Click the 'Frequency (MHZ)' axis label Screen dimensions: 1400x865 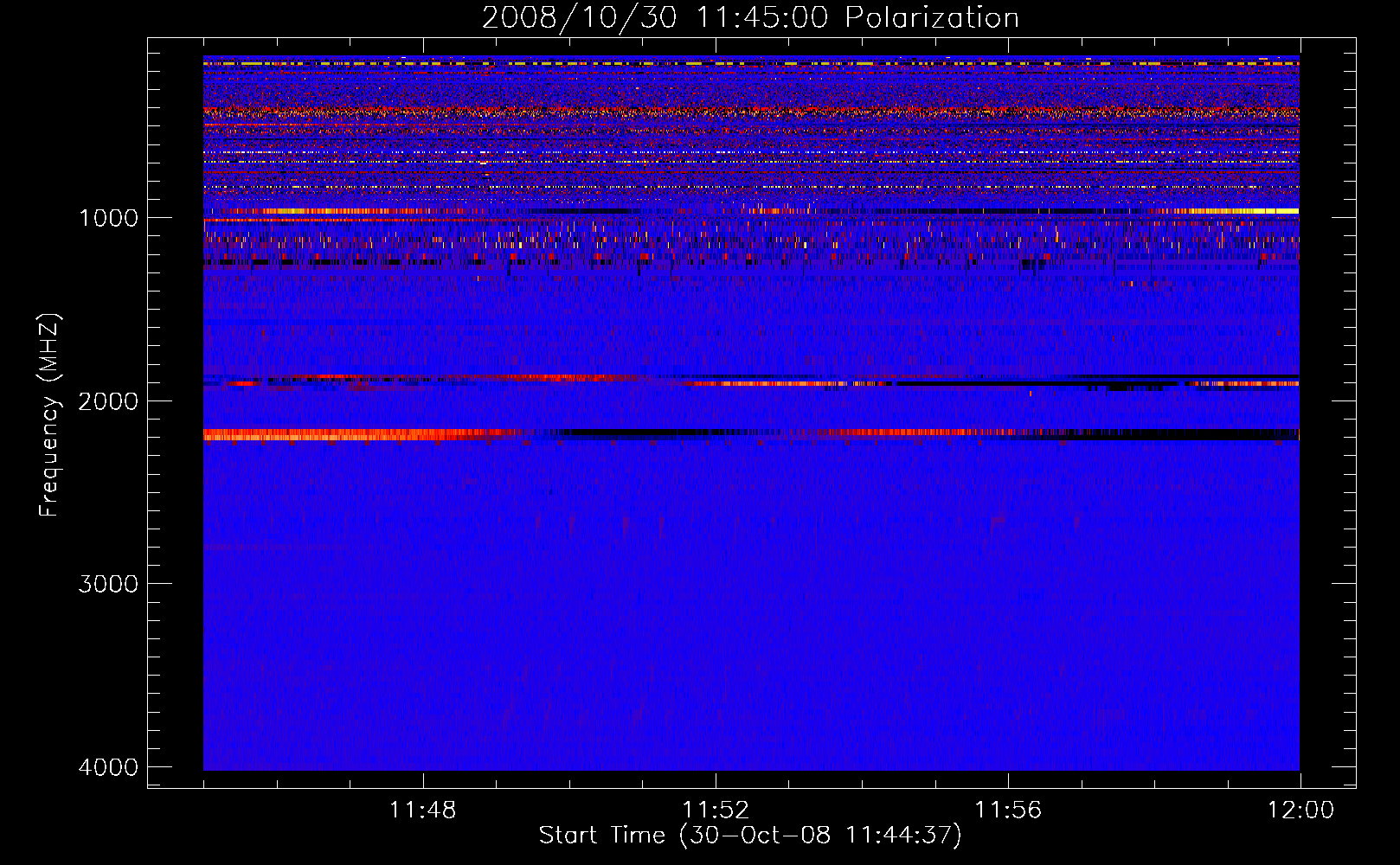(48, 414)
